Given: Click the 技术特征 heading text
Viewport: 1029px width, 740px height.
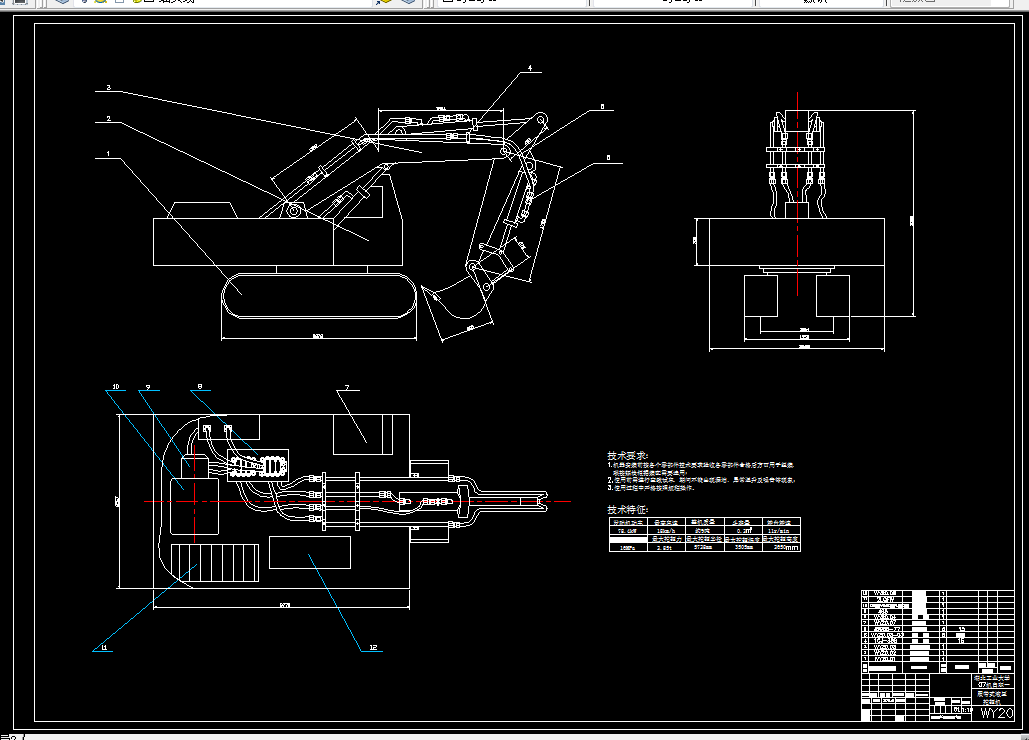Looking at the screenshot, I should [627, 510].
